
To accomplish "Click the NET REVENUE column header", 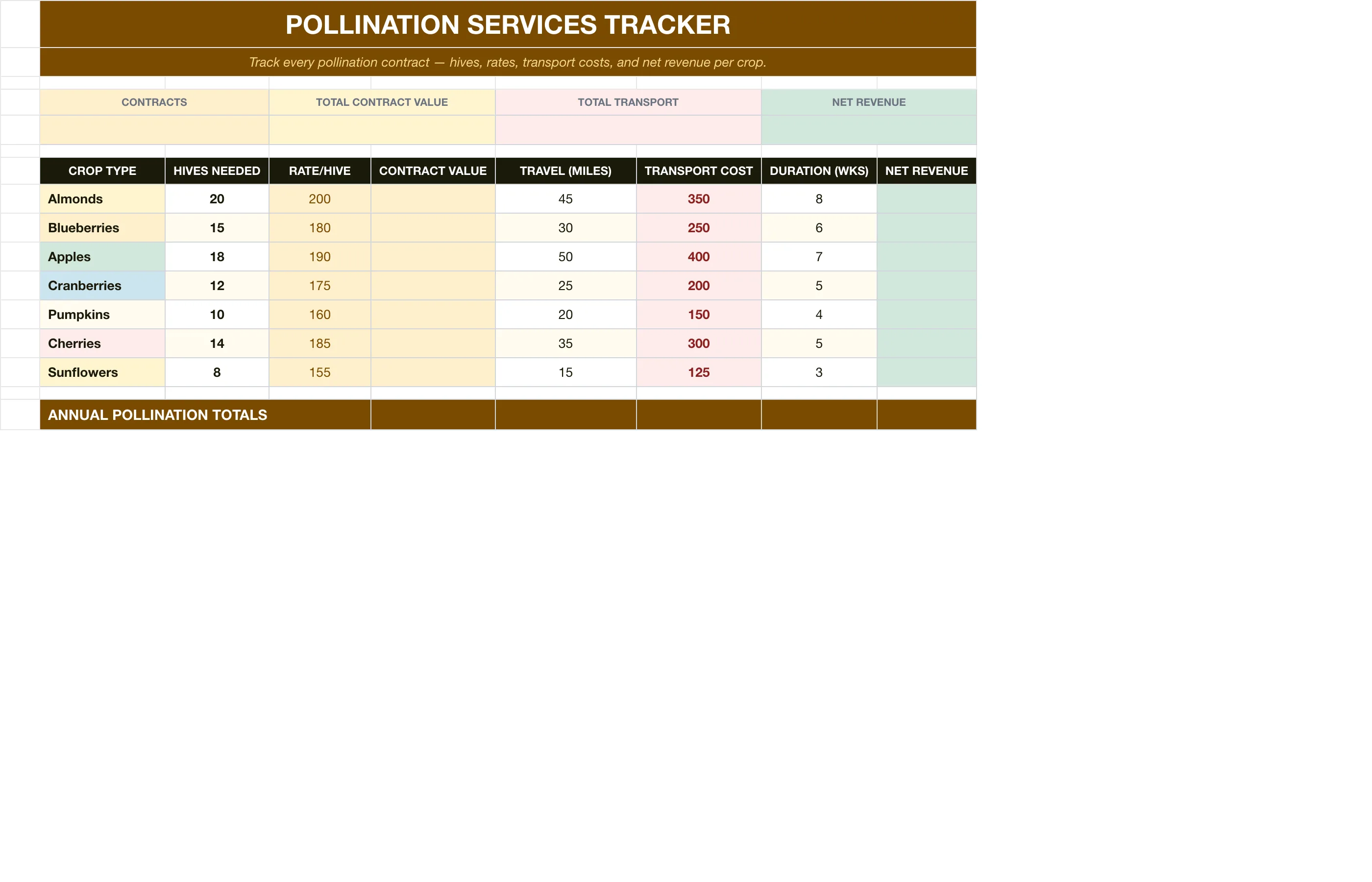I will point(927,171).
